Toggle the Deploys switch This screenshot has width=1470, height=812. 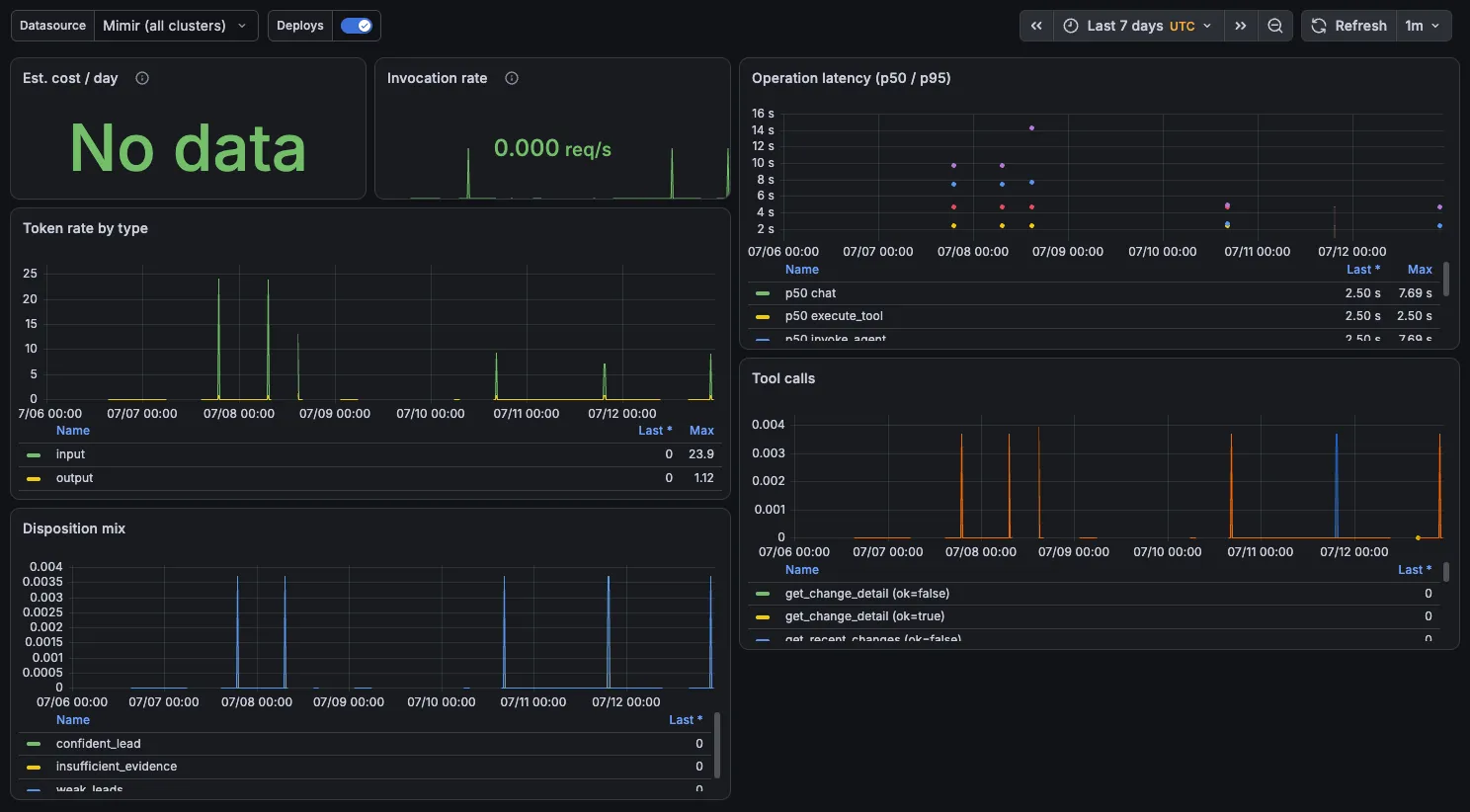(356, 26)
